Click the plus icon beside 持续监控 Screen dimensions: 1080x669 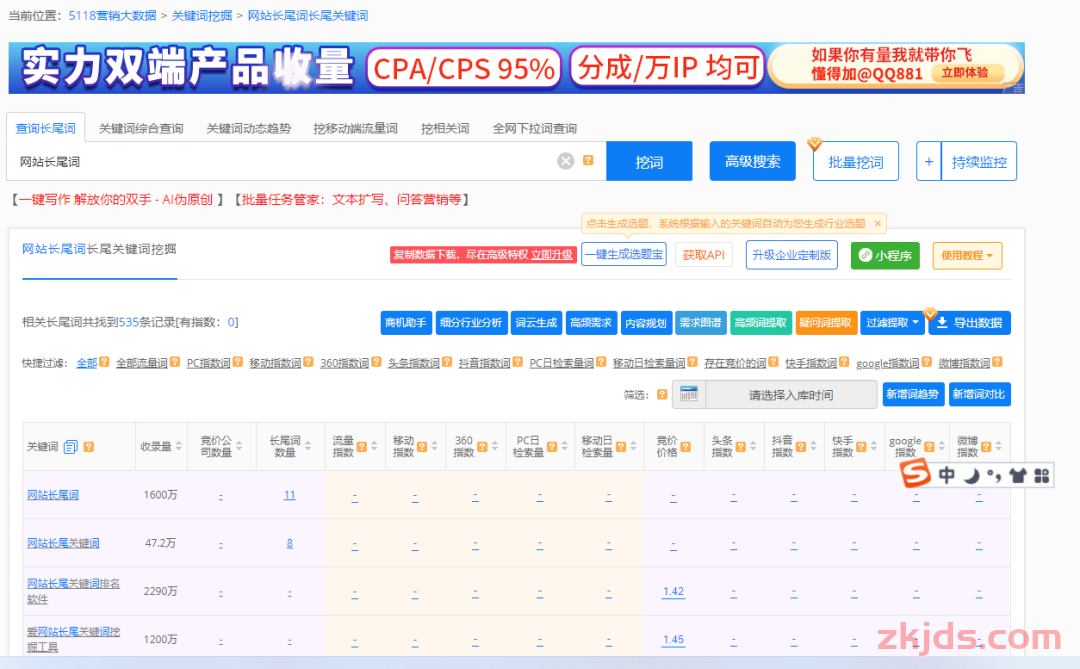tap(928, 162)
